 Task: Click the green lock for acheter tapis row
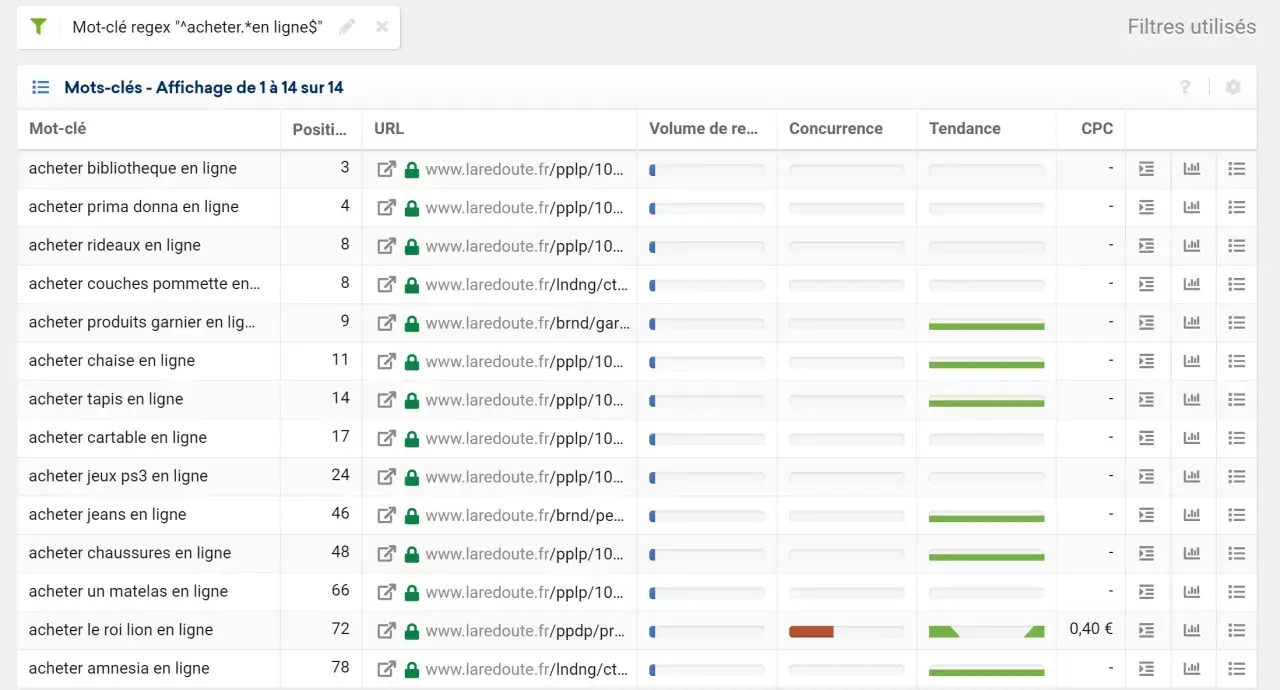(x=411, y=400)
